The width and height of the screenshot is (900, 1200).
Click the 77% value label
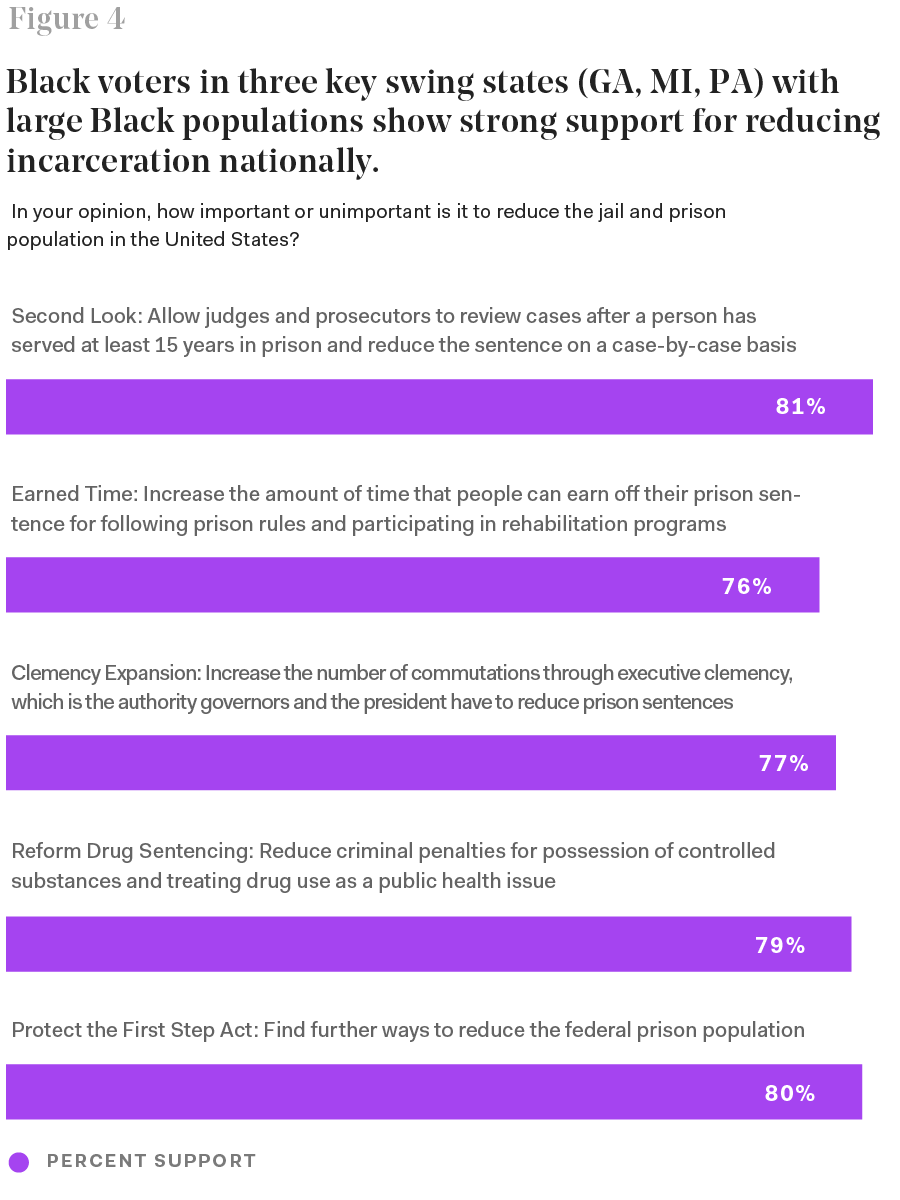[784, 764]
